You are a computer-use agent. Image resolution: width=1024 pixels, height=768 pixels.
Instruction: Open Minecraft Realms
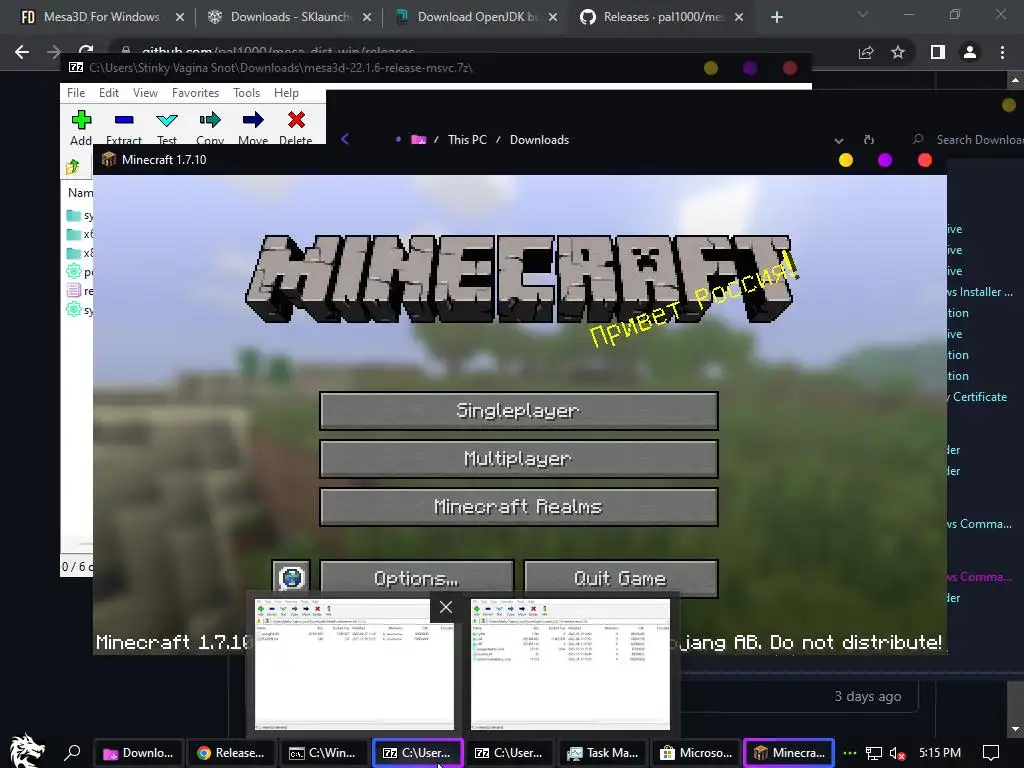click(x=519, y=507)
